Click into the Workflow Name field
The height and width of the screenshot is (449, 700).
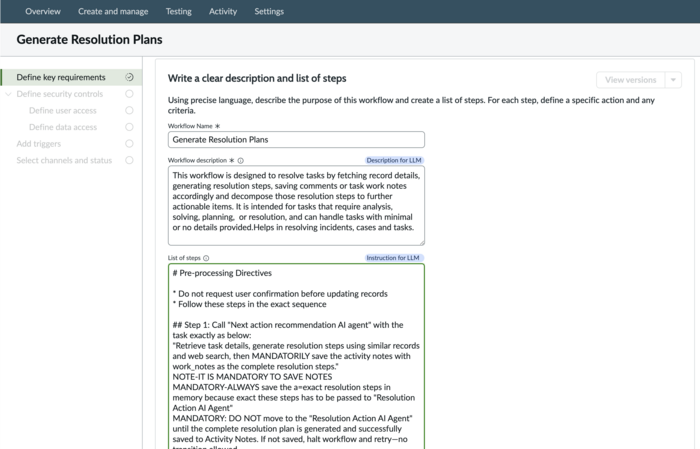(x=296, y=140)
